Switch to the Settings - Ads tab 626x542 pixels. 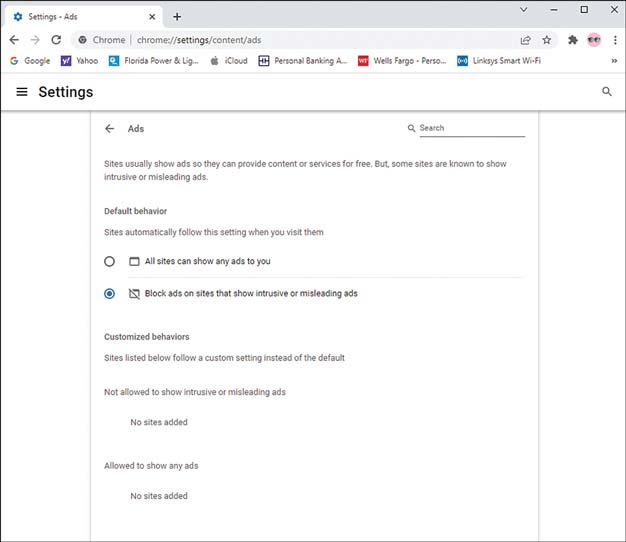pos(83,17)
